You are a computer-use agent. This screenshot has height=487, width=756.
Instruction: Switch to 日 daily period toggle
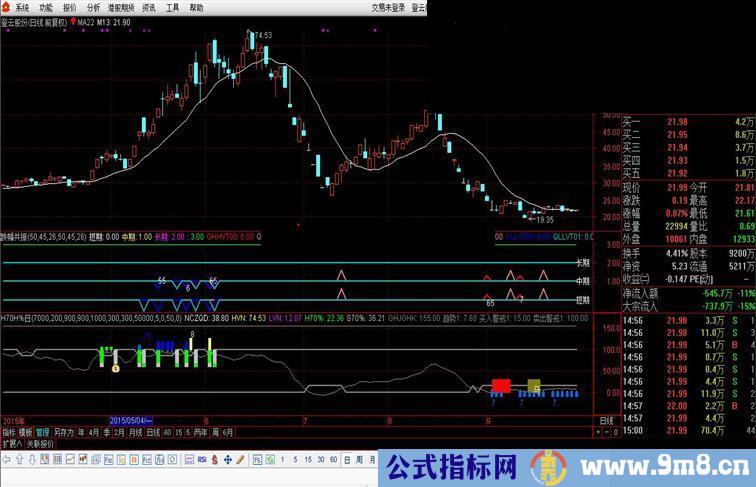click(x=343, y=460)
